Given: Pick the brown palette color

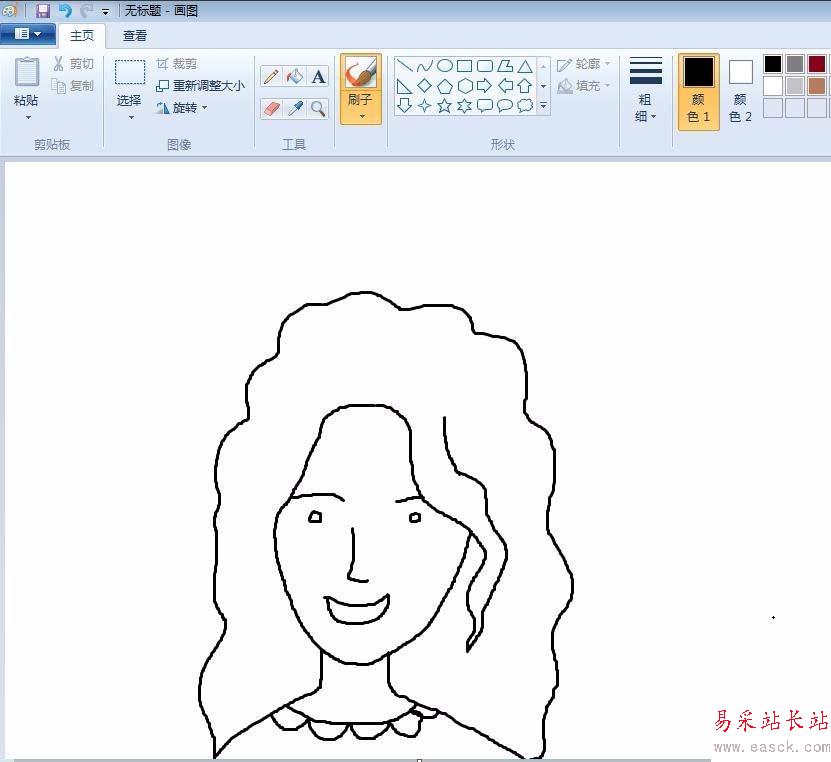Looking at the screenshot, I should point(817,86).
